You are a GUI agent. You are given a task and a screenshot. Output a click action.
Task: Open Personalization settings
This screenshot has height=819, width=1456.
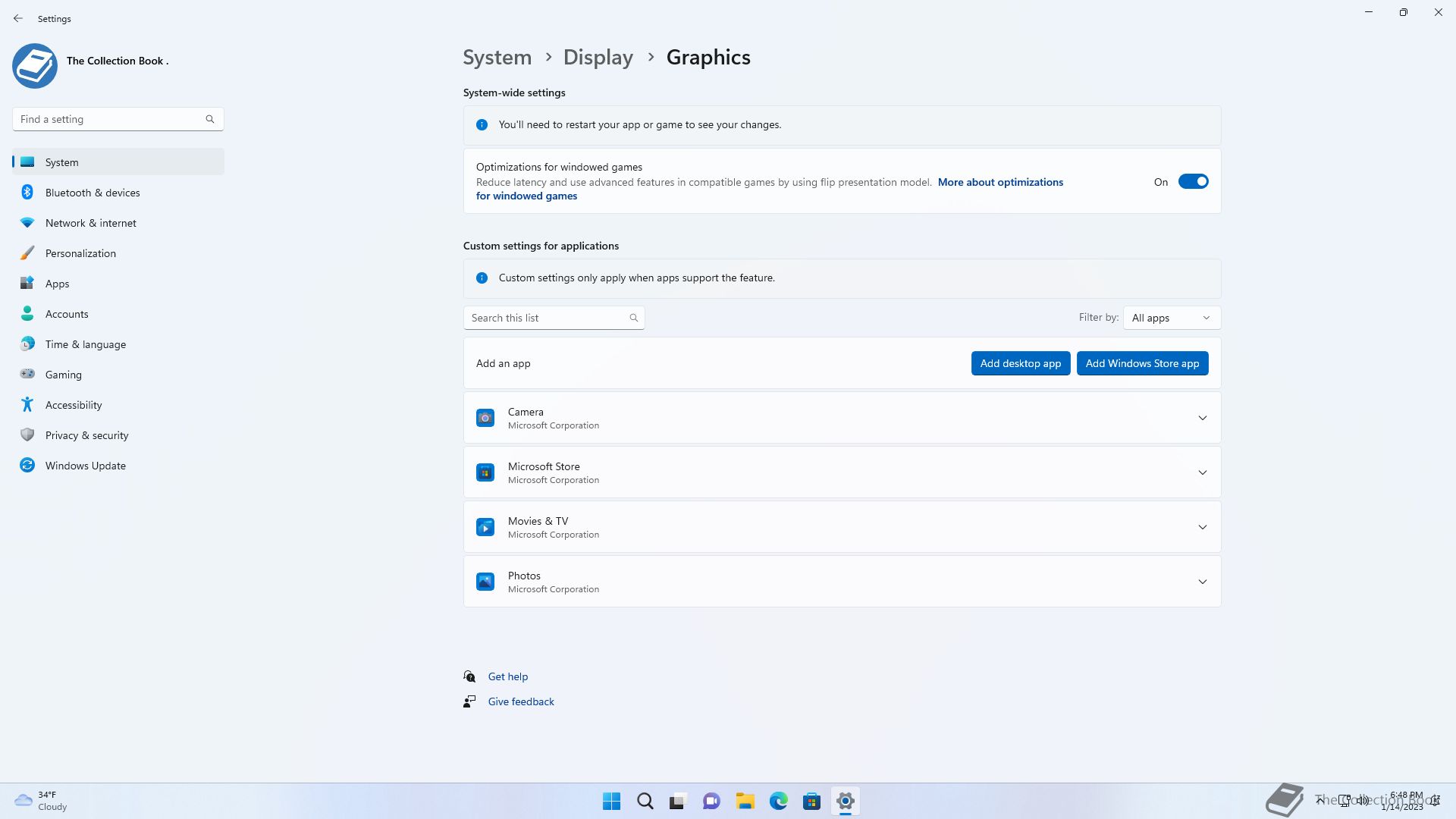coord(118,253)
